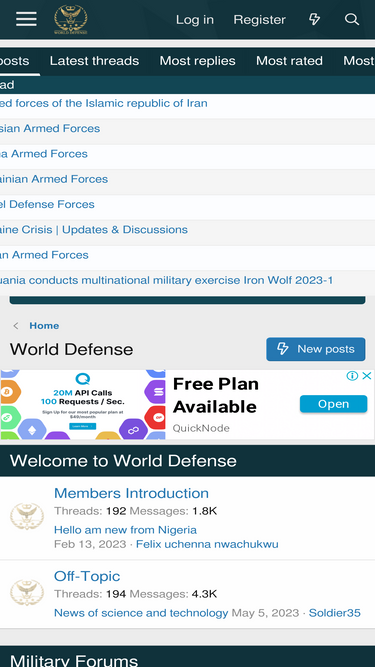Image resolution: width=375 pixels, height=667 pixels.
Task: Open the hamburger navigation menu
Action: 26,19
